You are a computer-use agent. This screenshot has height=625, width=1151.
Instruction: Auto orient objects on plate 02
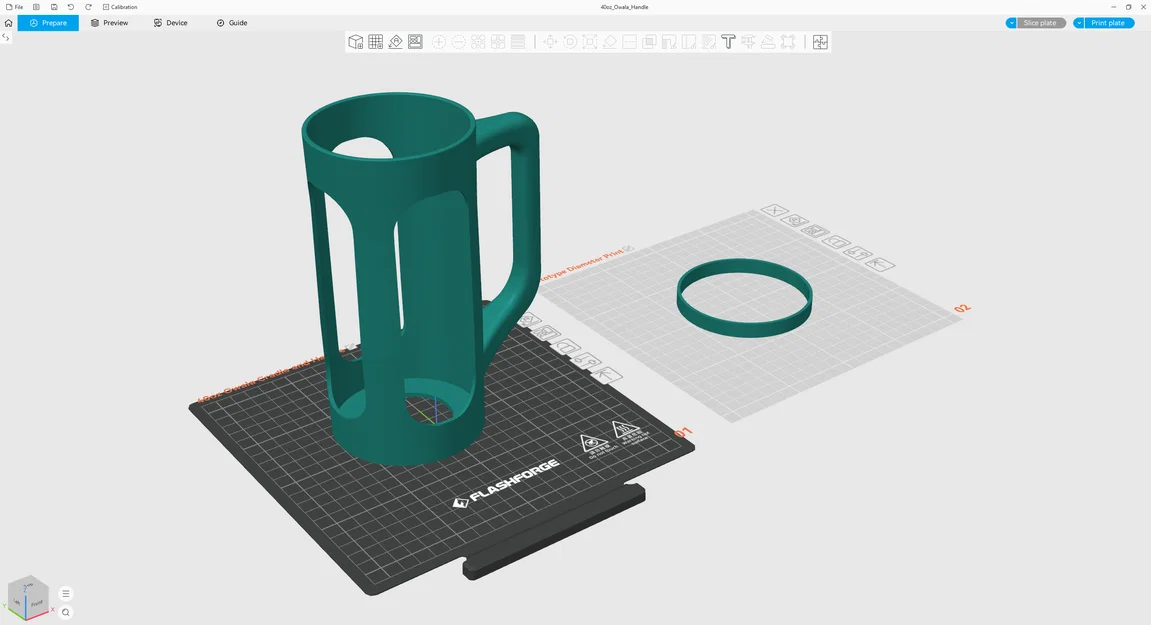tap(794, 220)
